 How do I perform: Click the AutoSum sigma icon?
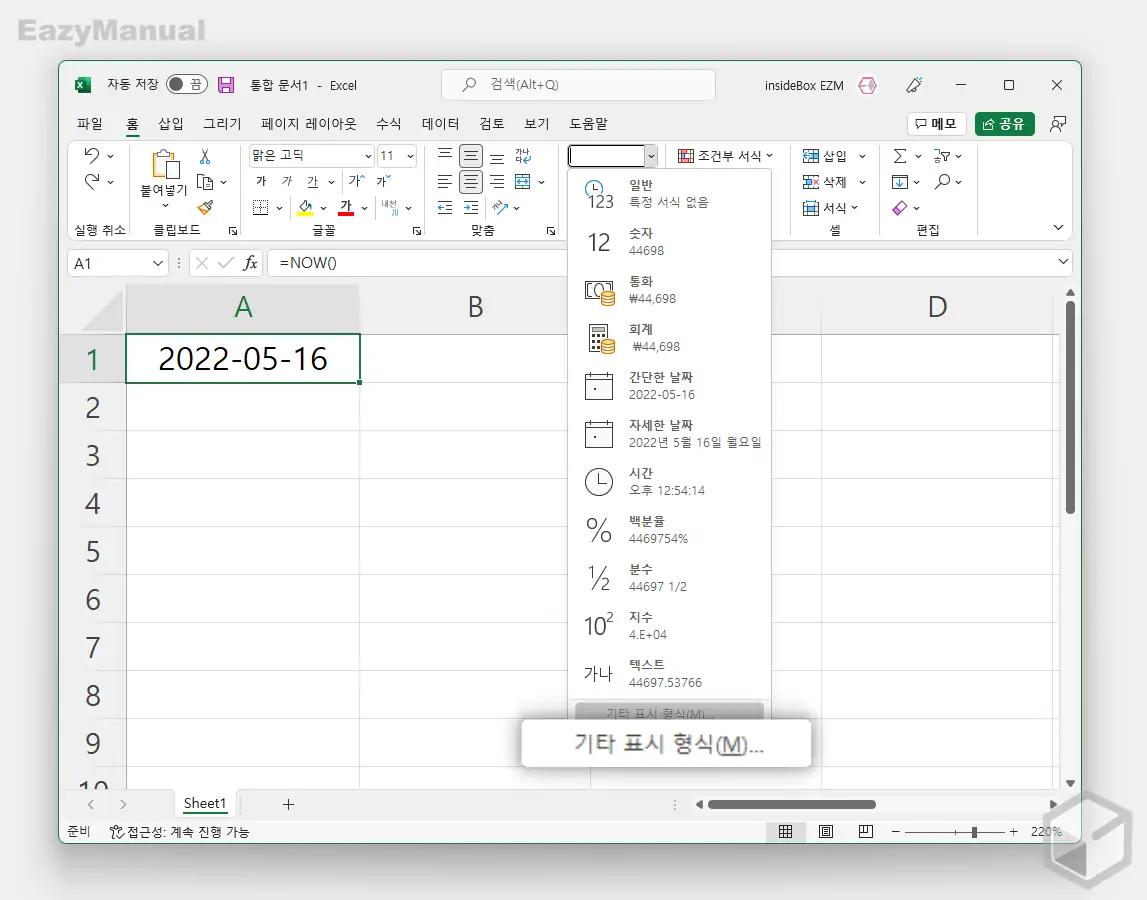(899, 156)
